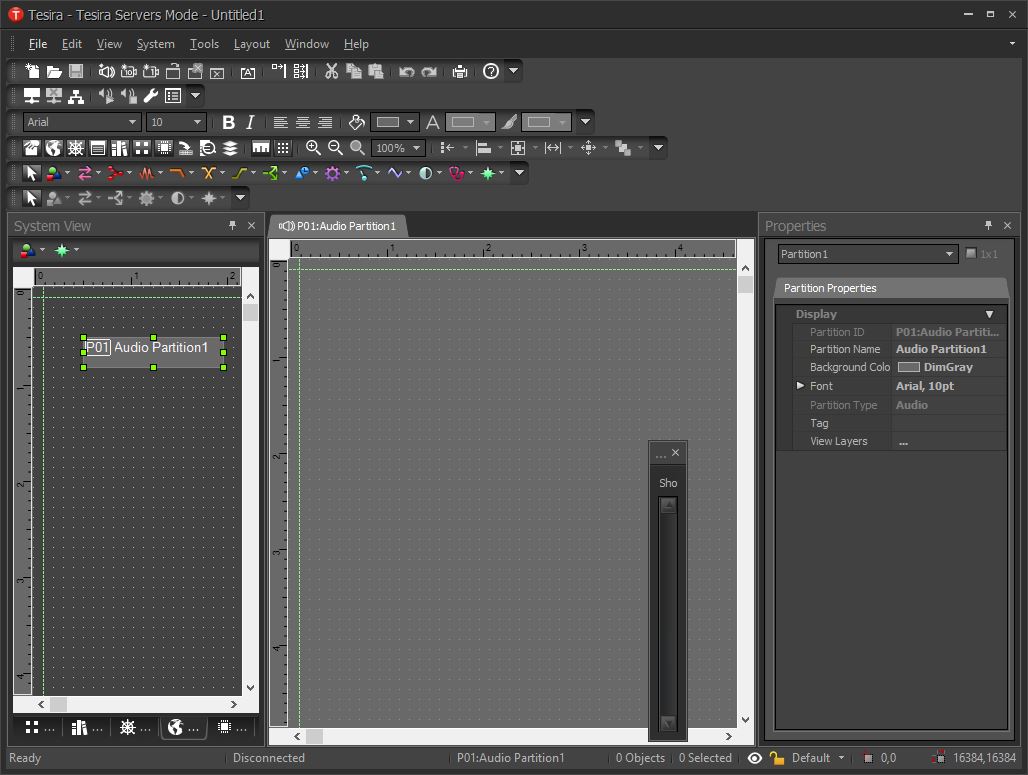This screenshot has width=1028, height=775.
Task: Collapse the Display section in Properties
Action: click(989, 314)
